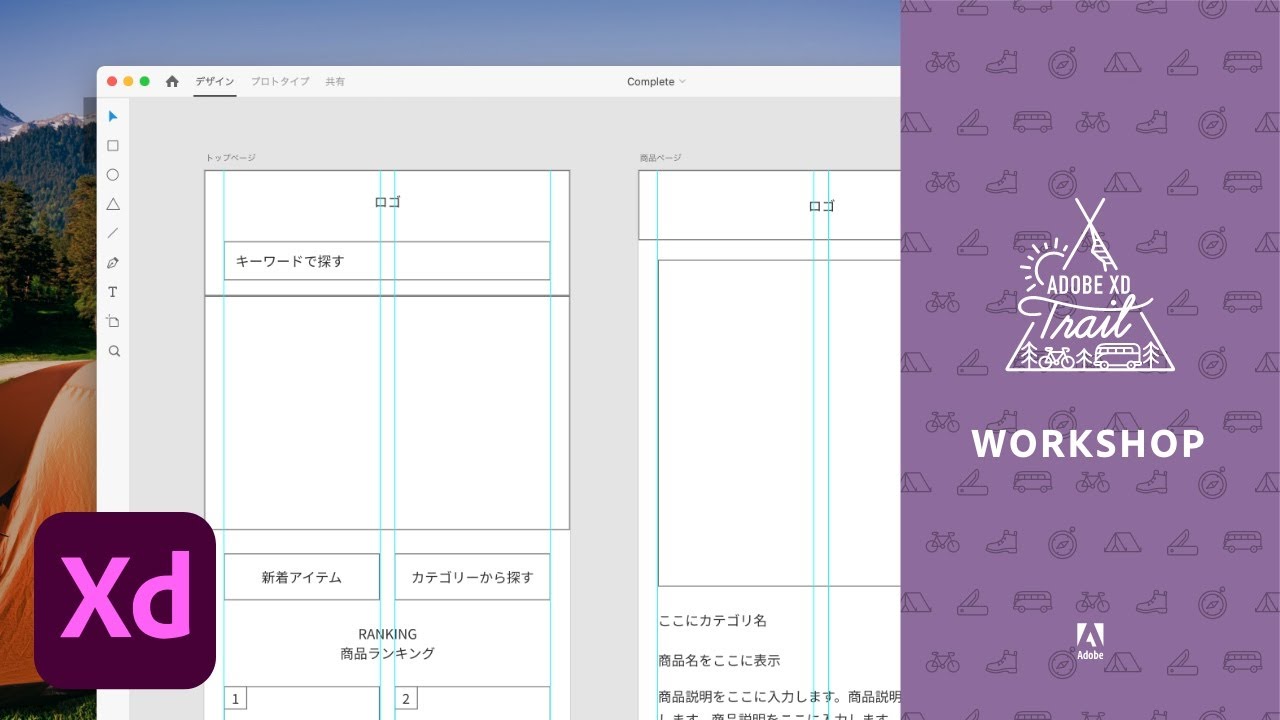The image size is (1280, 720).
Task: Select the Text tool
Action: pos(113,292)
